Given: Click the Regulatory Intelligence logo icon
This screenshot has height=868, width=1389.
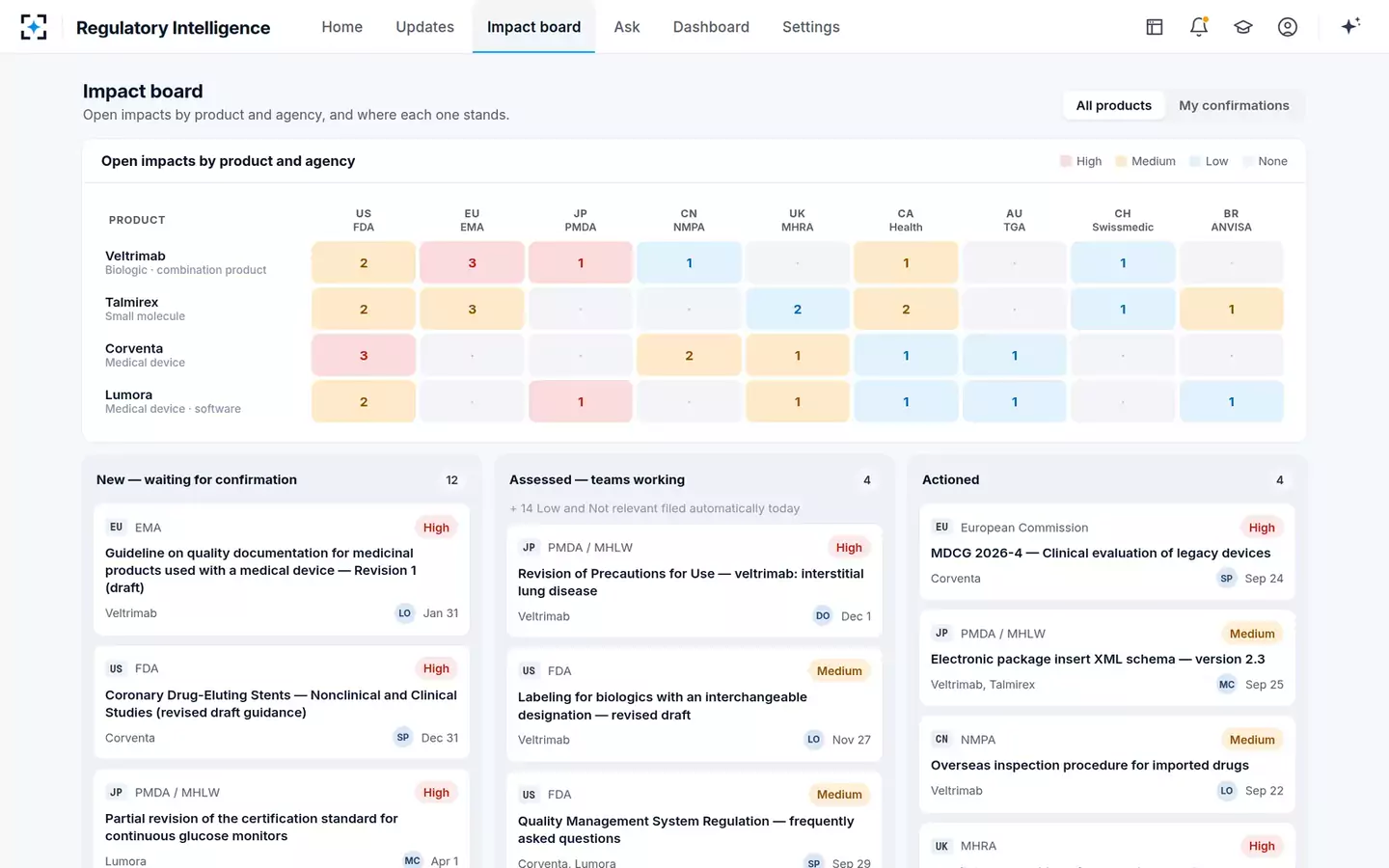Looking at the screenshot, I should click(x=34, y=27).
